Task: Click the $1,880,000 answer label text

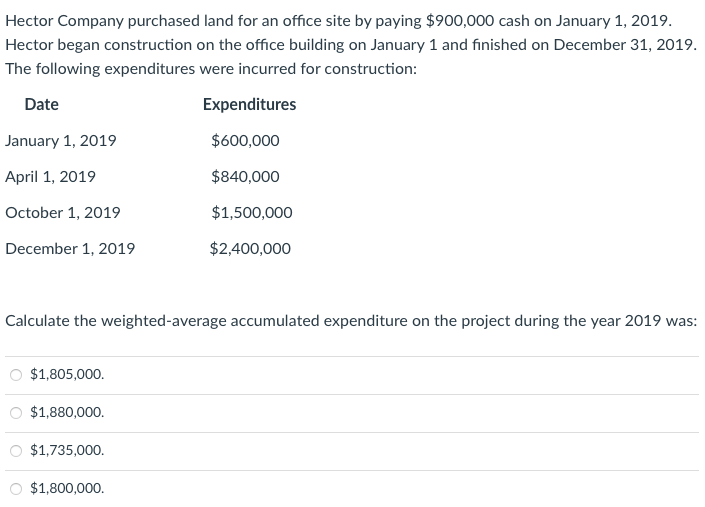Action: [67, 413]
